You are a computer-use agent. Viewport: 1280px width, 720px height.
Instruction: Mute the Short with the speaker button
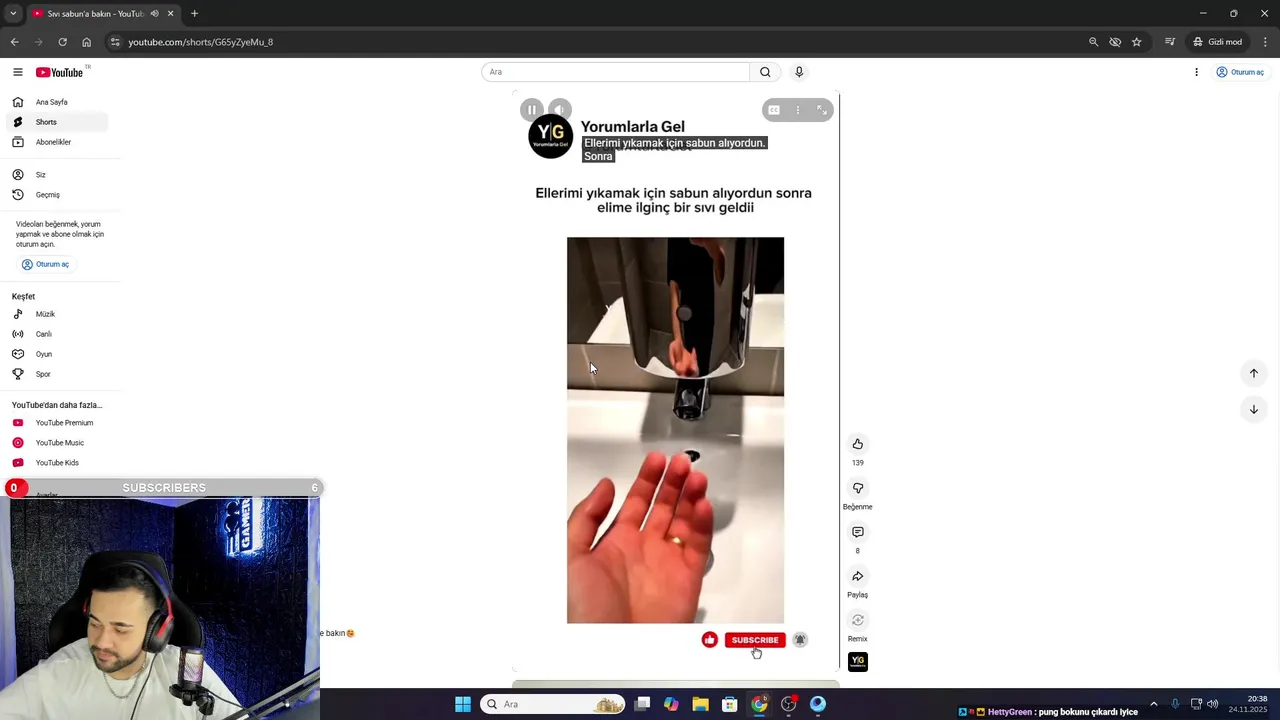point(560,110)
